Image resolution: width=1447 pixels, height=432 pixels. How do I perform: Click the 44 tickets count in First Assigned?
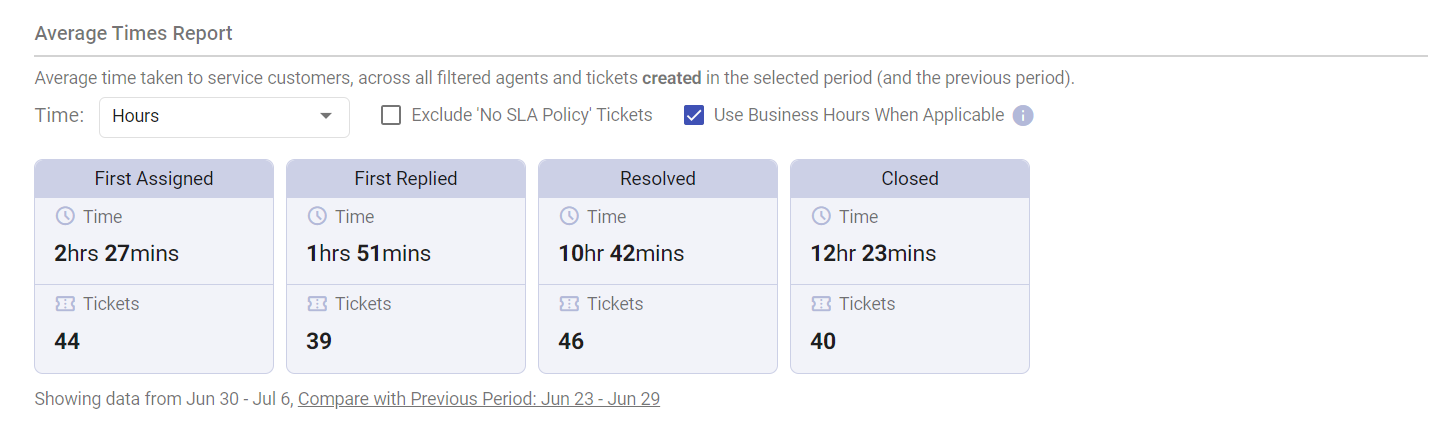point(67,341)
